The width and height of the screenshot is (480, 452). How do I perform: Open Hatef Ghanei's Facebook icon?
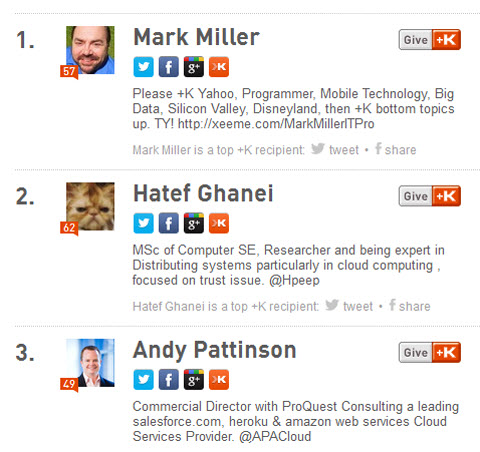pyautogui.click(x=168, y=223)
